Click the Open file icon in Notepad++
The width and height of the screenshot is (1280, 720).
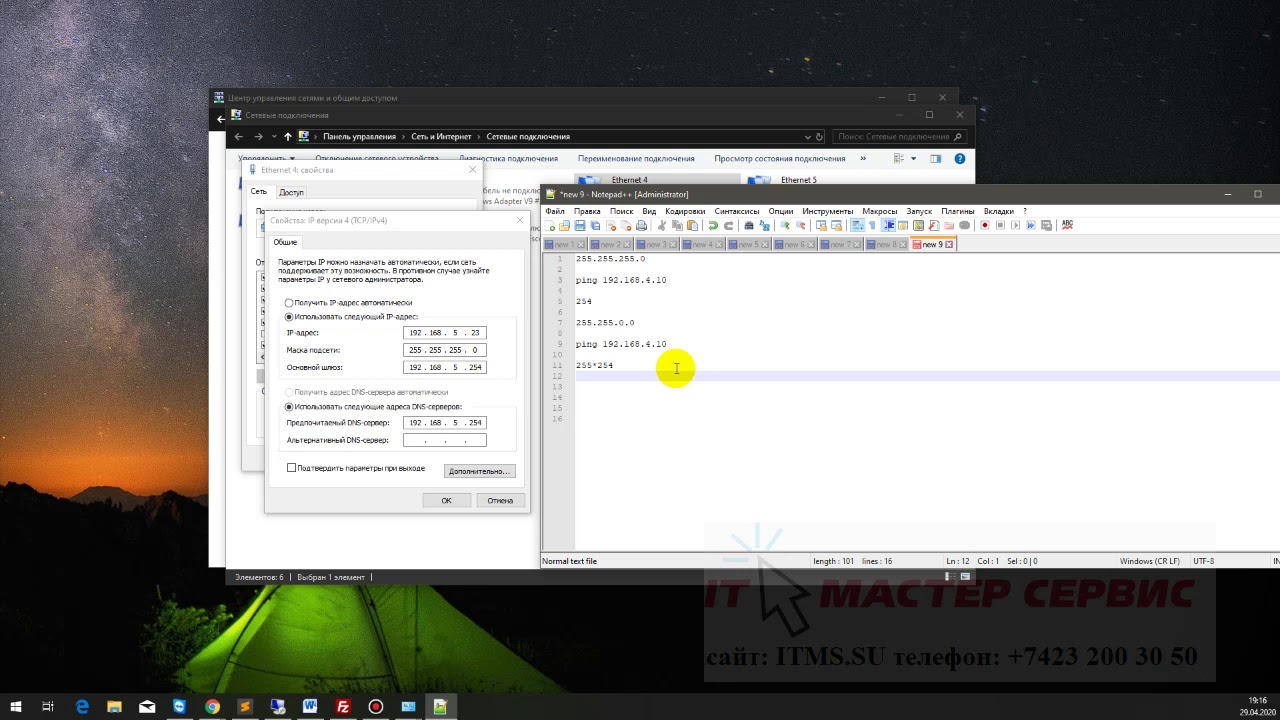(564, 225)
